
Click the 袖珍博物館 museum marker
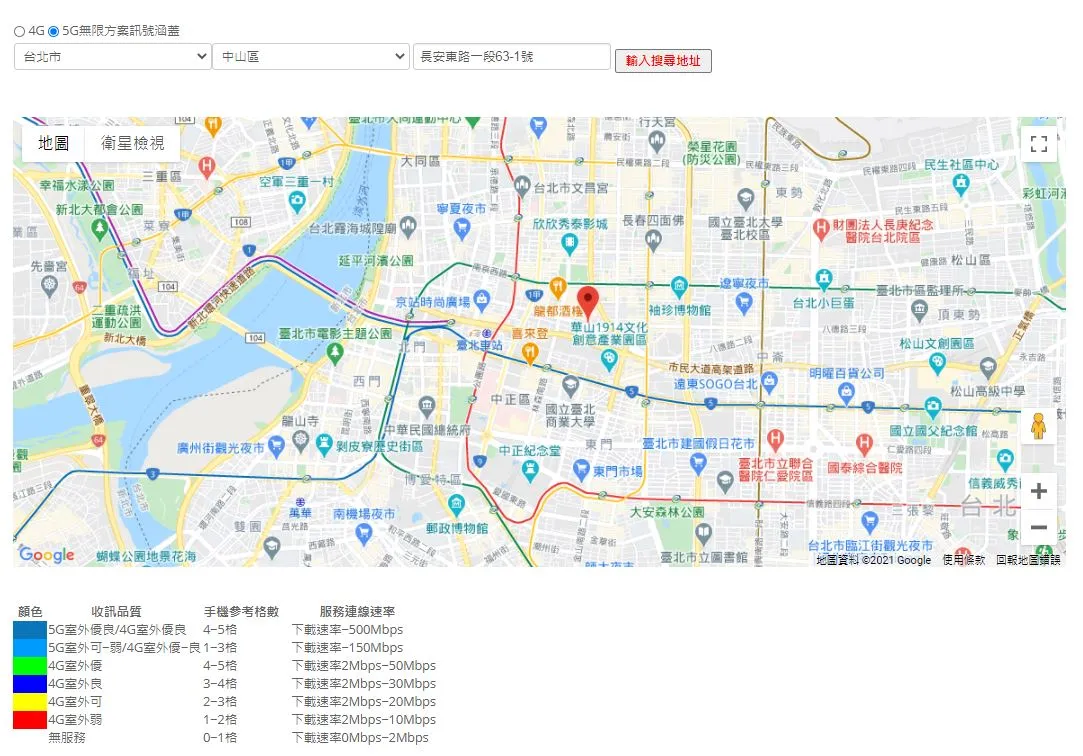click(x=679, y=286)
